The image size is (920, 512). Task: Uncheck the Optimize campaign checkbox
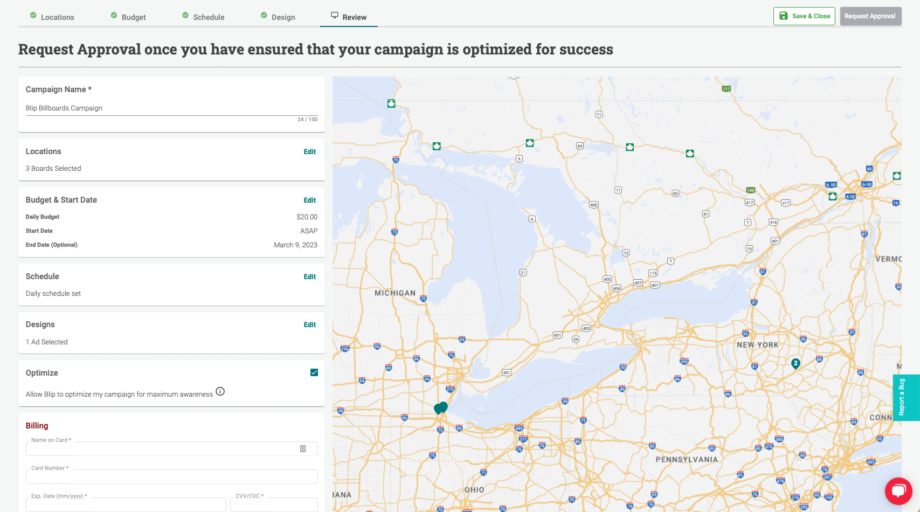point(314,372)
